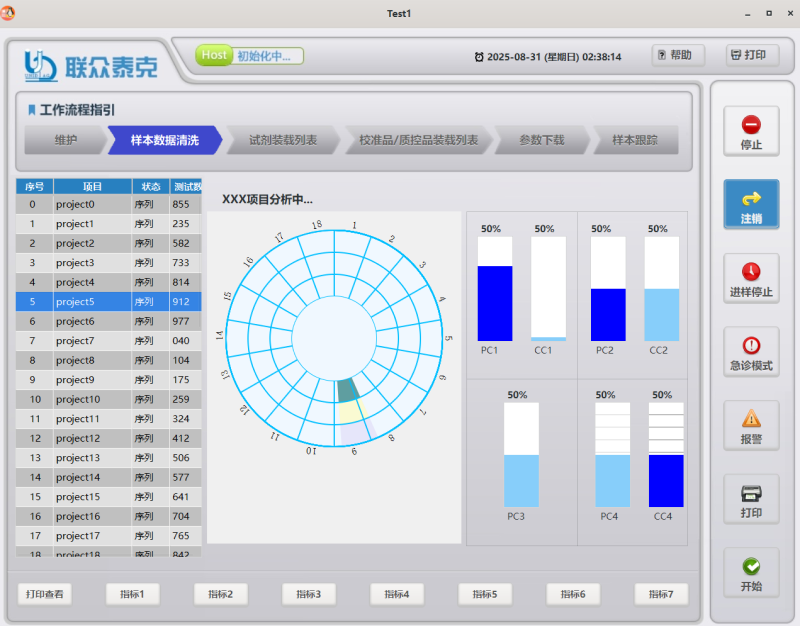Open the 试剂装载列表 workflow step
800x626 pixels.
[283, 140]
